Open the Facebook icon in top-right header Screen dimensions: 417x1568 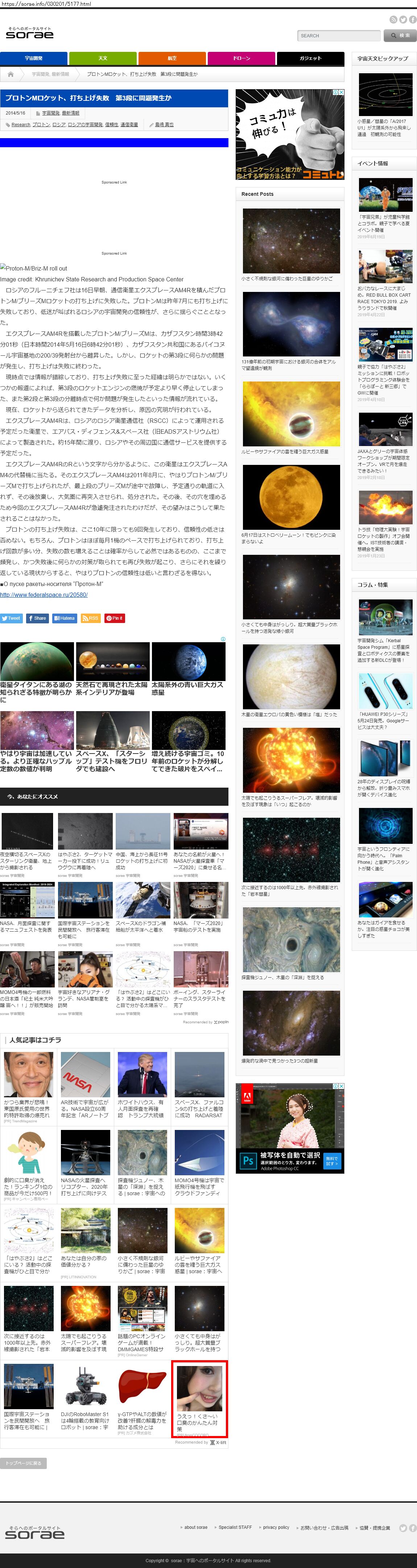413,20
